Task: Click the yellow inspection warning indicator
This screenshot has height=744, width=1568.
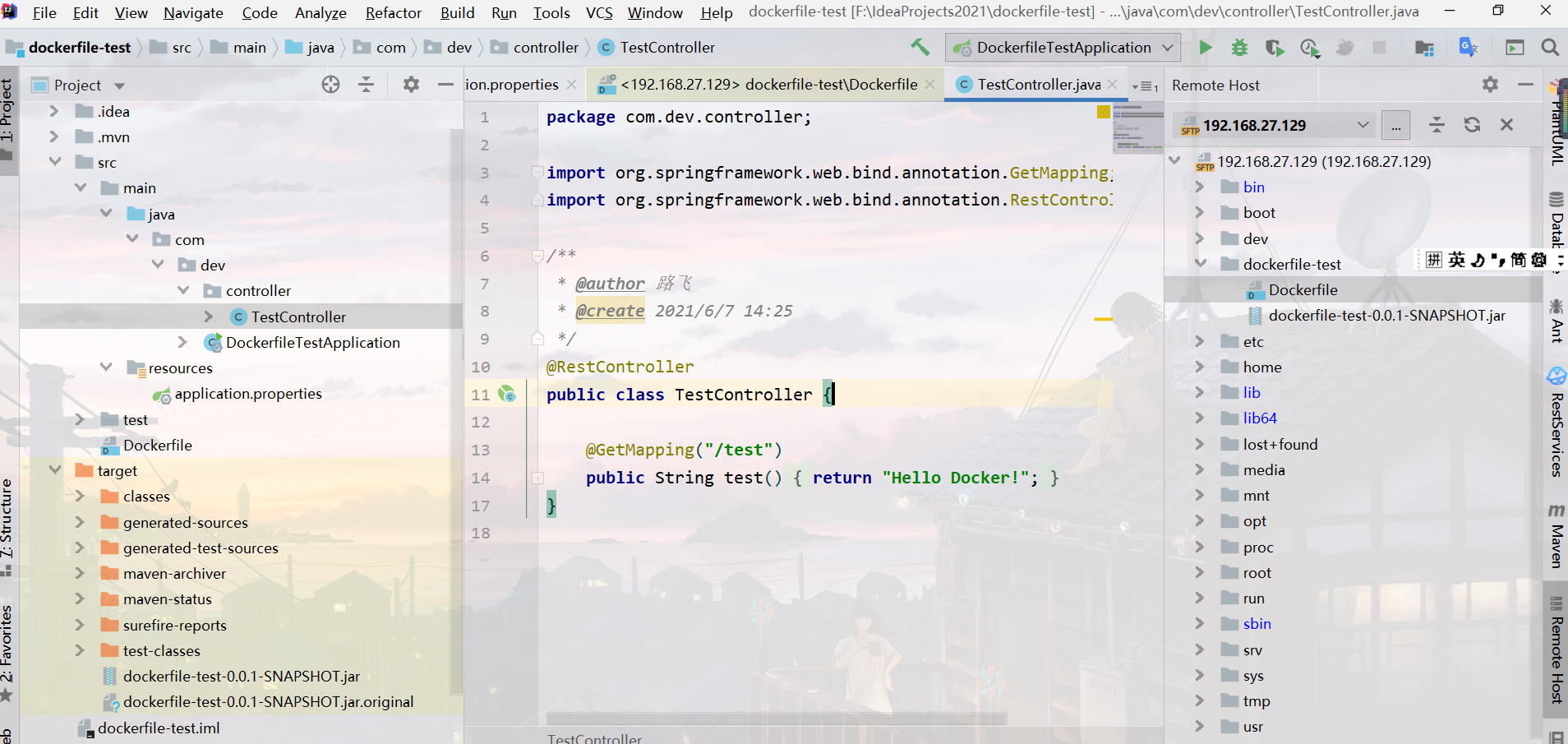Action: tap(1104, 111)
